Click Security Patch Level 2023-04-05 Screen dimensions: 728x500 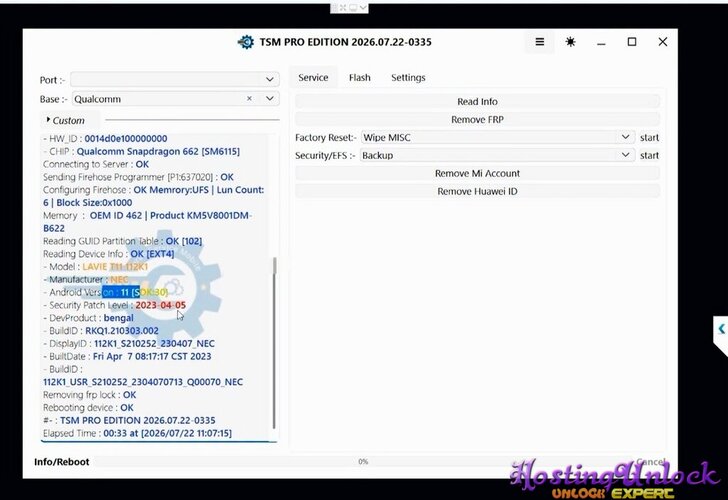coord(114,305)
